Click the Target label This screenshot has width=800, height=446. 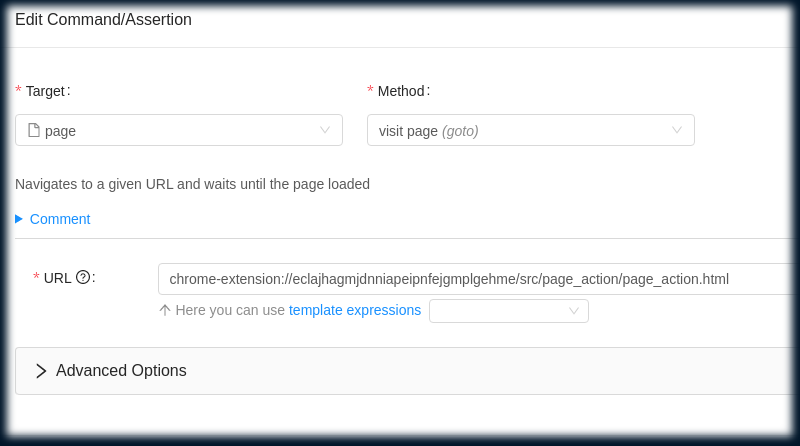coord(45,91)
